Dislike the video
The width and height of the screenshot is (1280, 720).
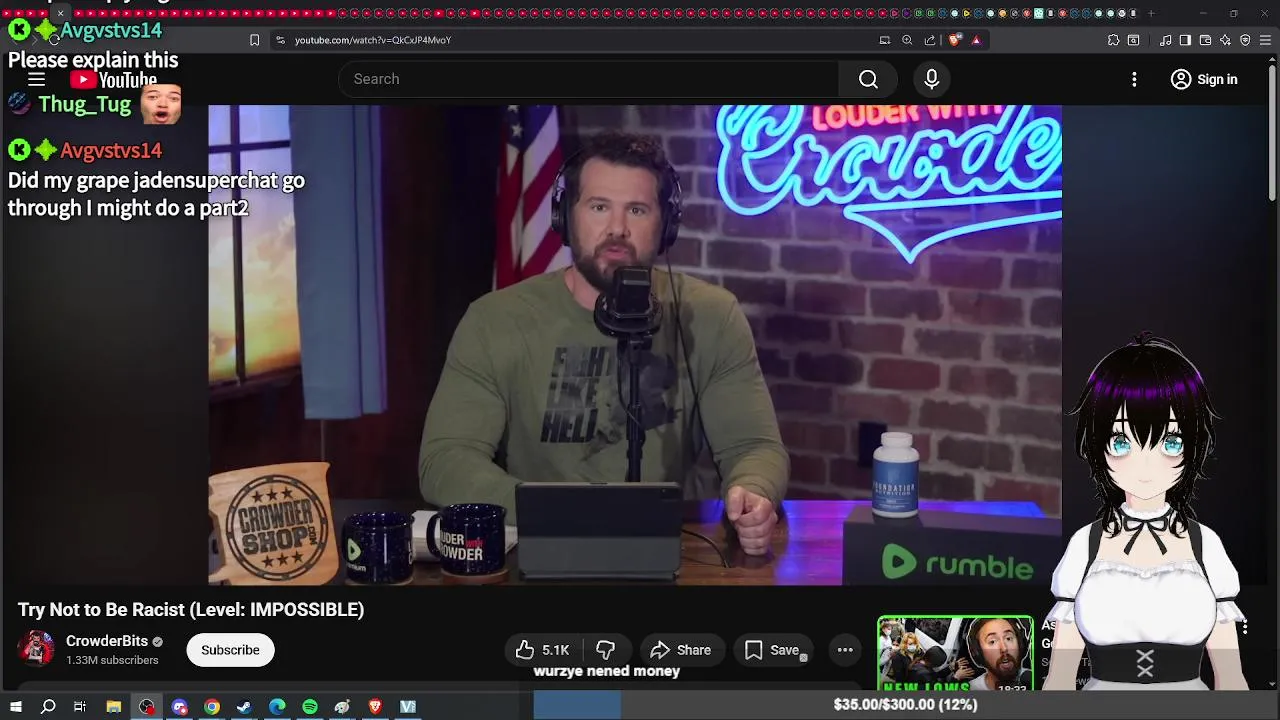click(605, 650)
